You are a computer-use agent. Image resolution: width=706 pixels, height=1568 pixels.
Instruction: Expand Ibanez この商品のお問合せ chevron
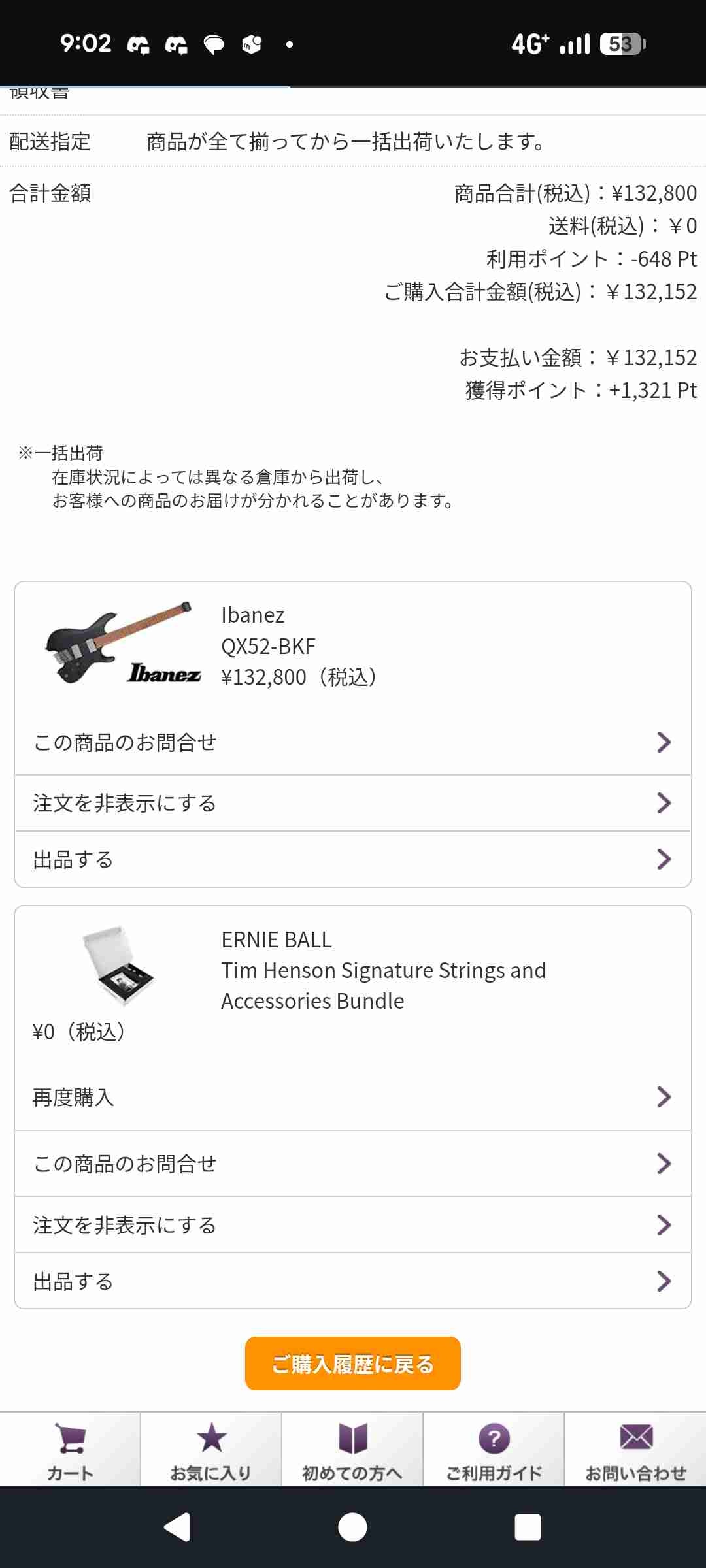(x=664, y=742)
